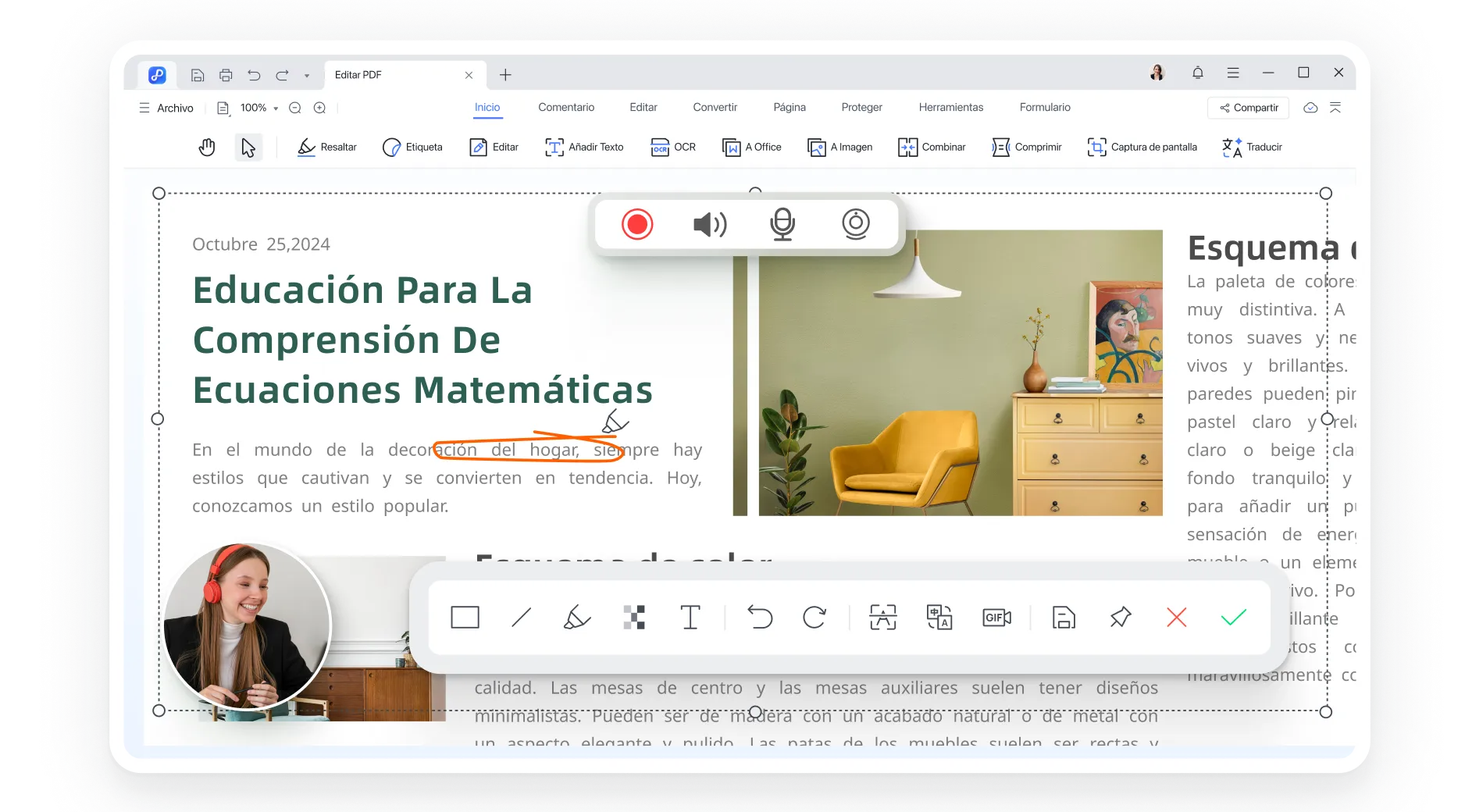Convert with A Imagen button
This screenshot has width=1465, height=812.
(839, 147)
